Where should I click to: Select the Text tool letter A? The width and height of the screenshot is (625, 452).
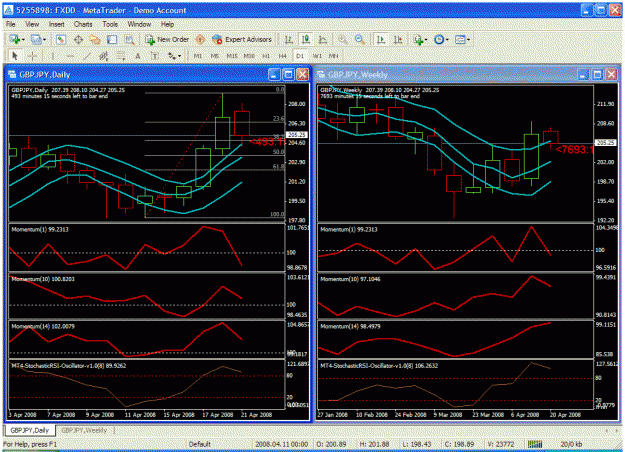point(138,56)
